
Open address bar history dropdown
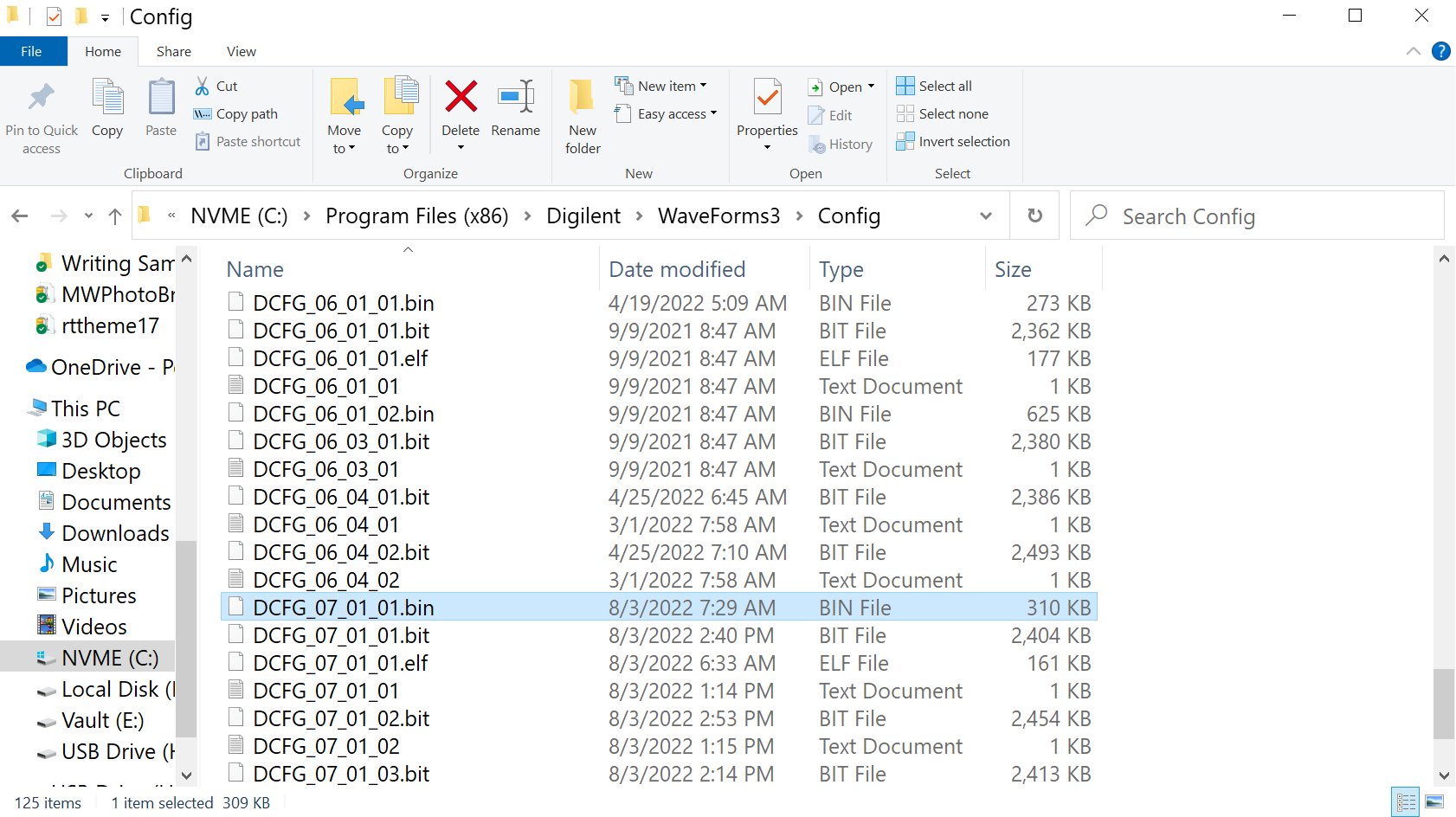click(985, 216)
